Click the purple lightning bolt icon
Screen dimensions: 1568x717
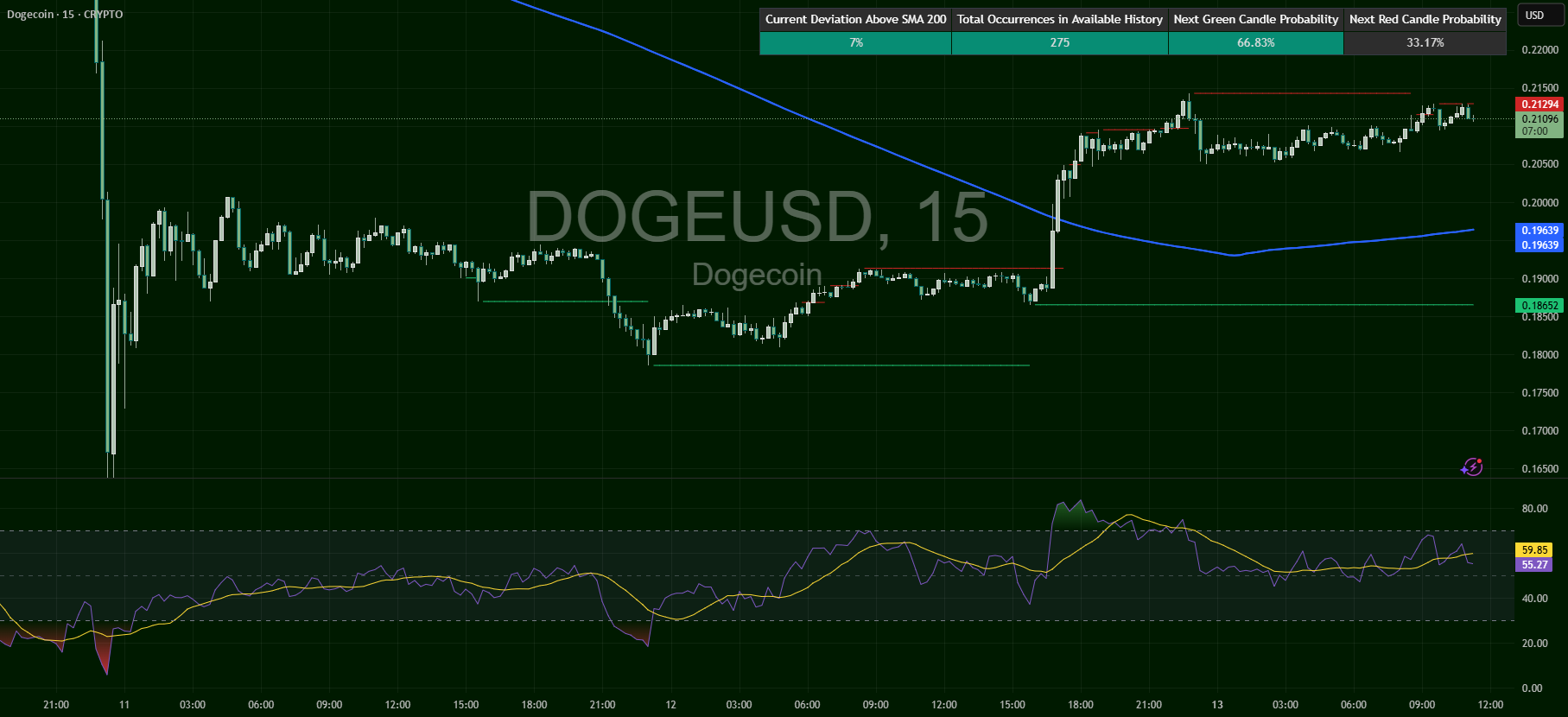(1471, 467)
